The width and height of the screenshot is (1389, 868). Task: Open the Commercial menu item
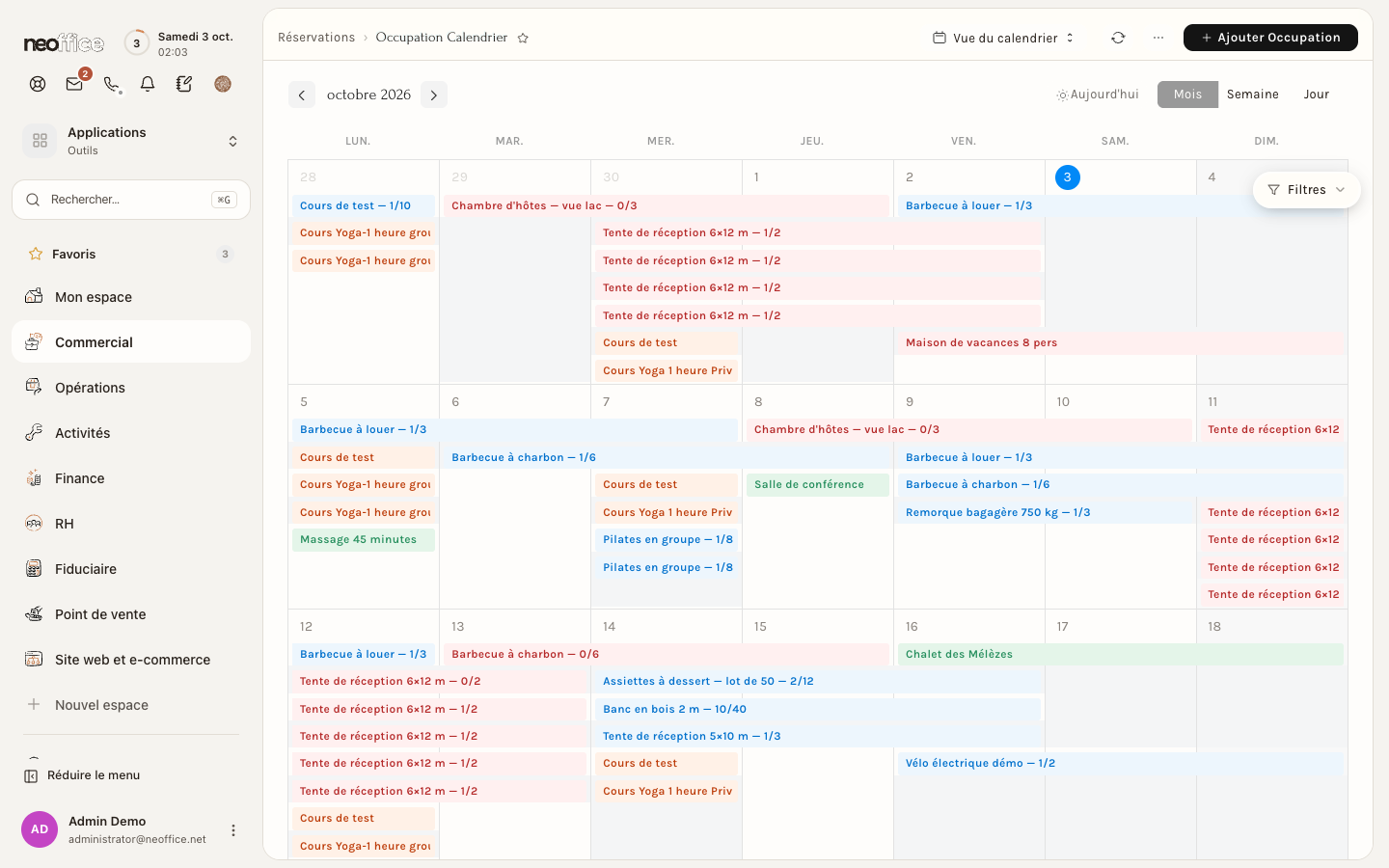131,341
